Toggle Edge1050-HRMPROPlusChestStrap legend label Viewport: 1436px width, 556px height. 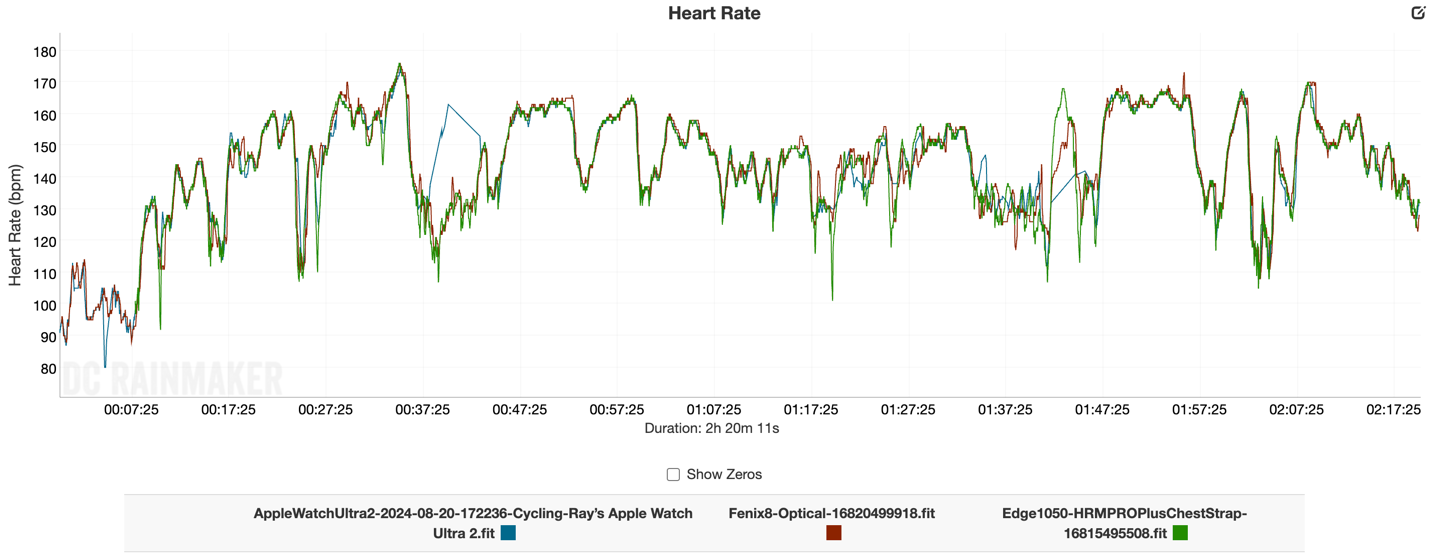point(1124,523)
